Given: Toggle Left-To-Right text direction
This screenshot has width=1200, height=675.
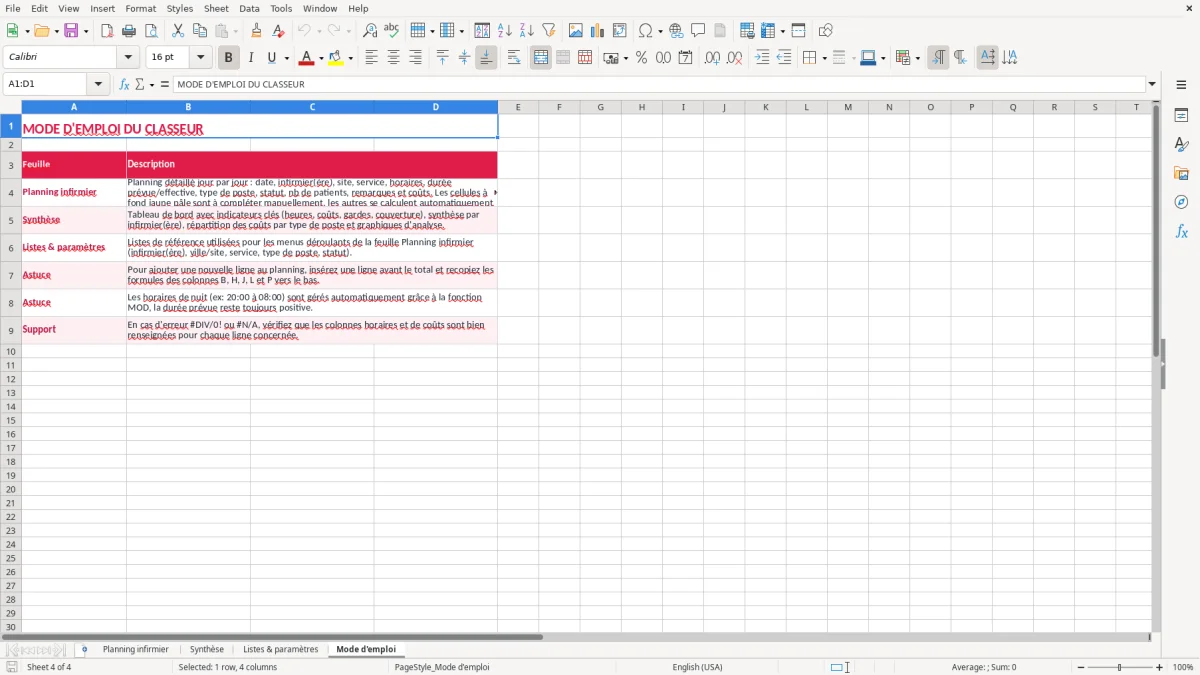Looking at the screenshot, I should 938,58.
